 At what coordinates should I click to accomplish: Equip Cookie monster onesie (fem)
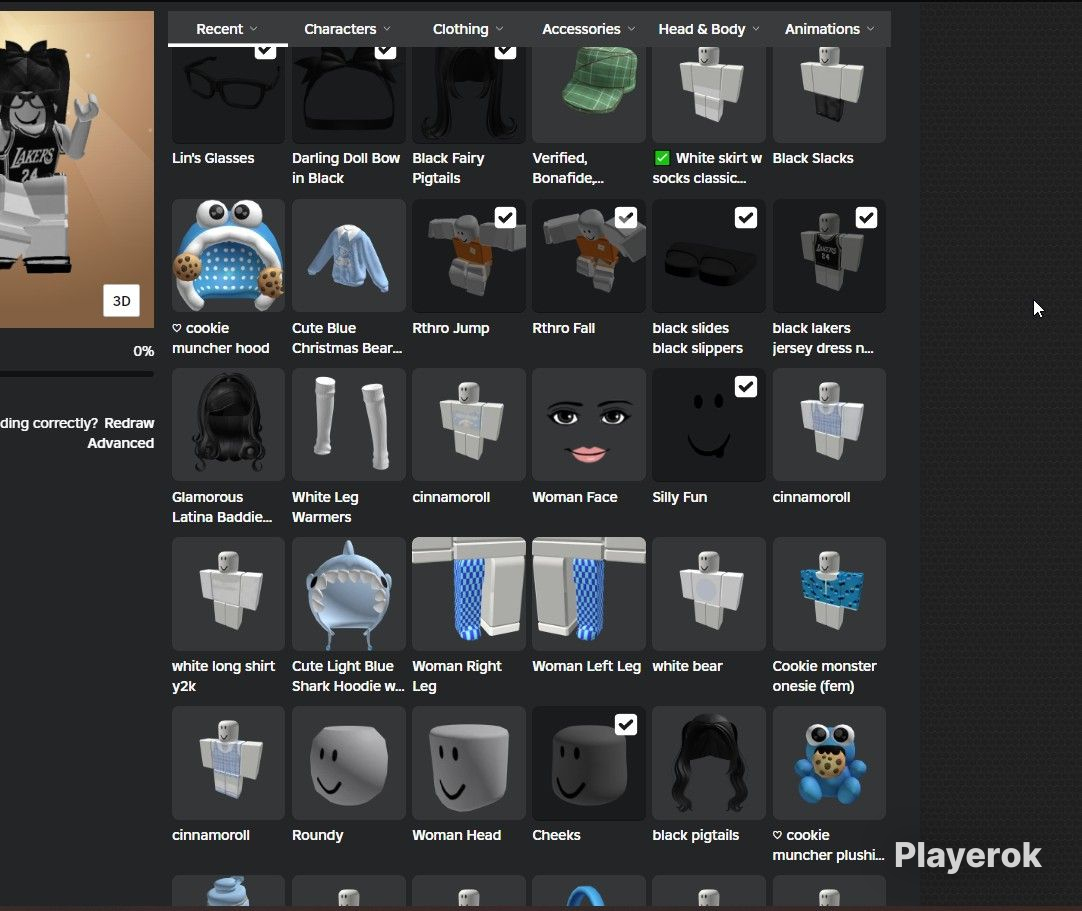pos(829,594)
